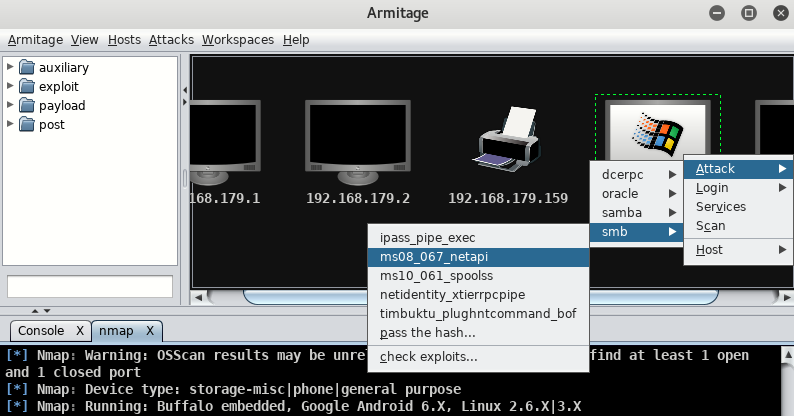This screenshot has height=416, width=794.
Task: Switch to the nmap tab
Action: (116, 330)
